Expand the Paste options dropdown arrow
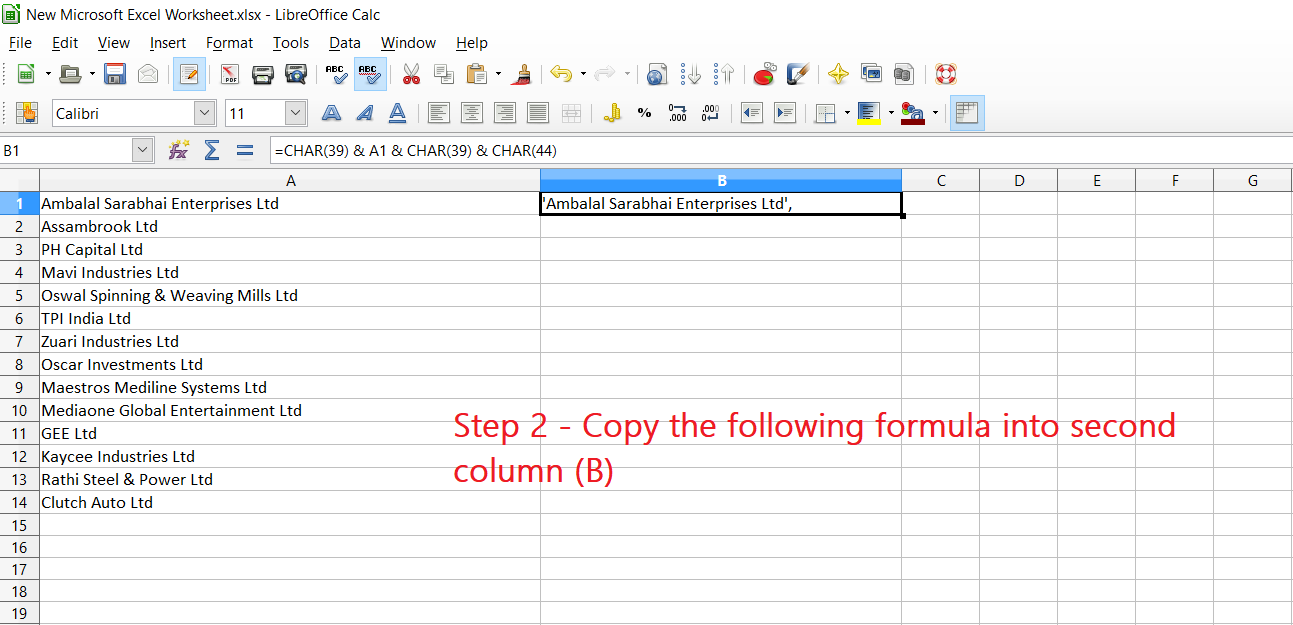 [x=498, y=74]
